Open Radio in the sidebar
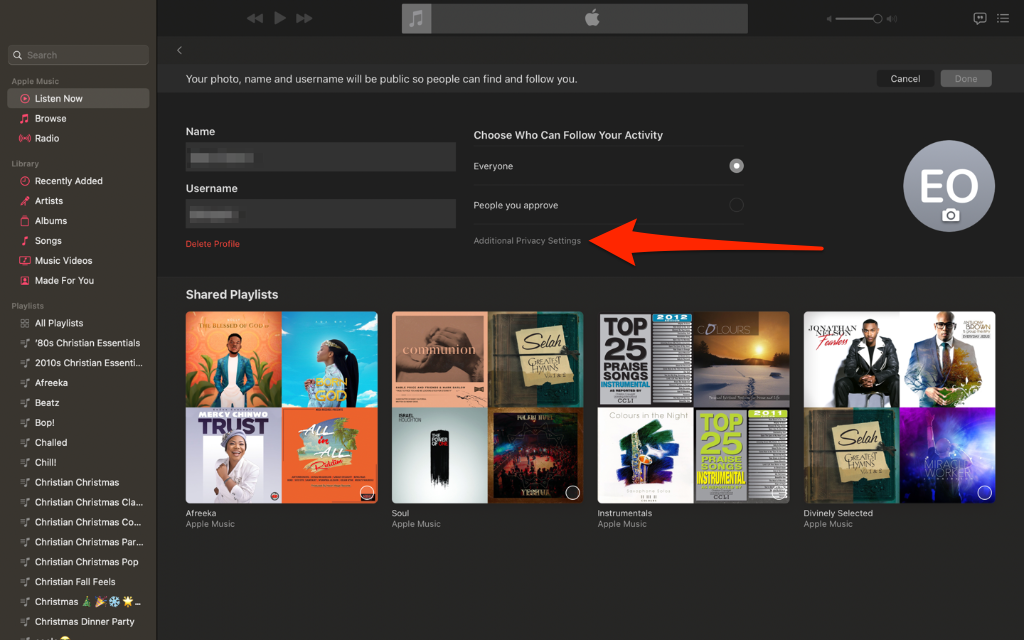Image resolution: width=1024 pixels, height=640 pixels. pos(46,138)
